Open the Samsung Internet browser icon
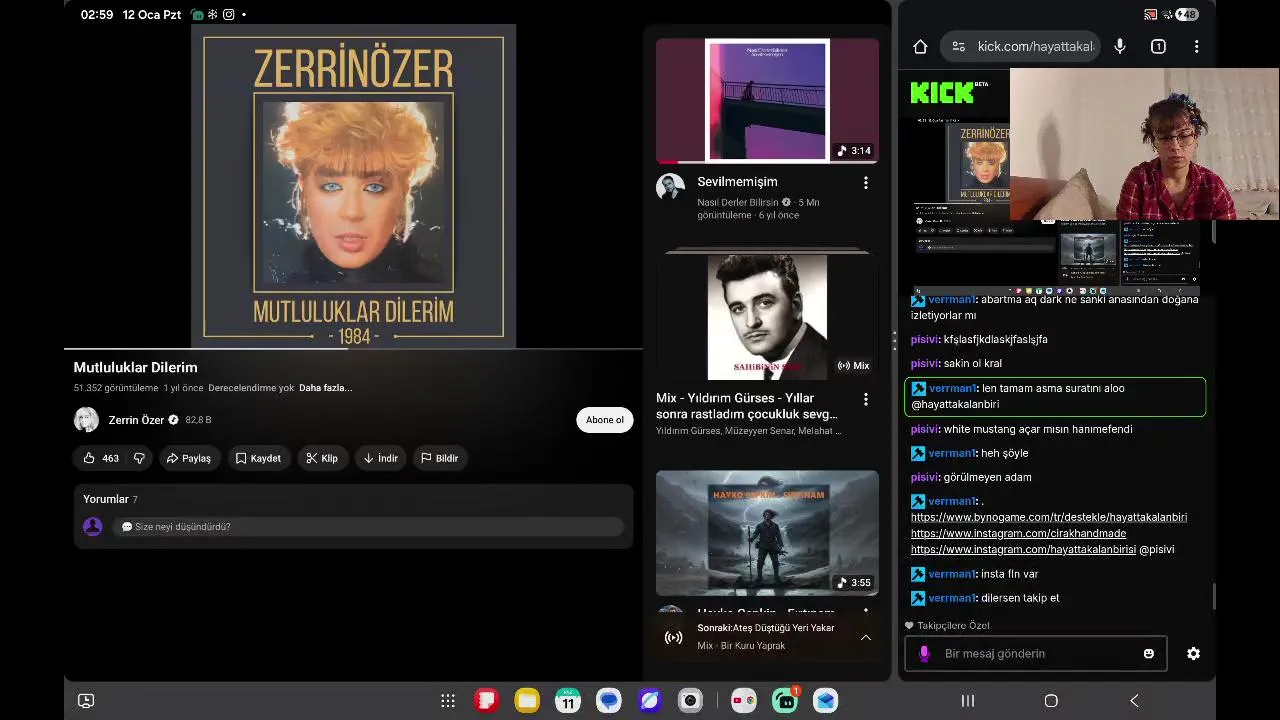The image size is (1280, 720). pos(650,701)
